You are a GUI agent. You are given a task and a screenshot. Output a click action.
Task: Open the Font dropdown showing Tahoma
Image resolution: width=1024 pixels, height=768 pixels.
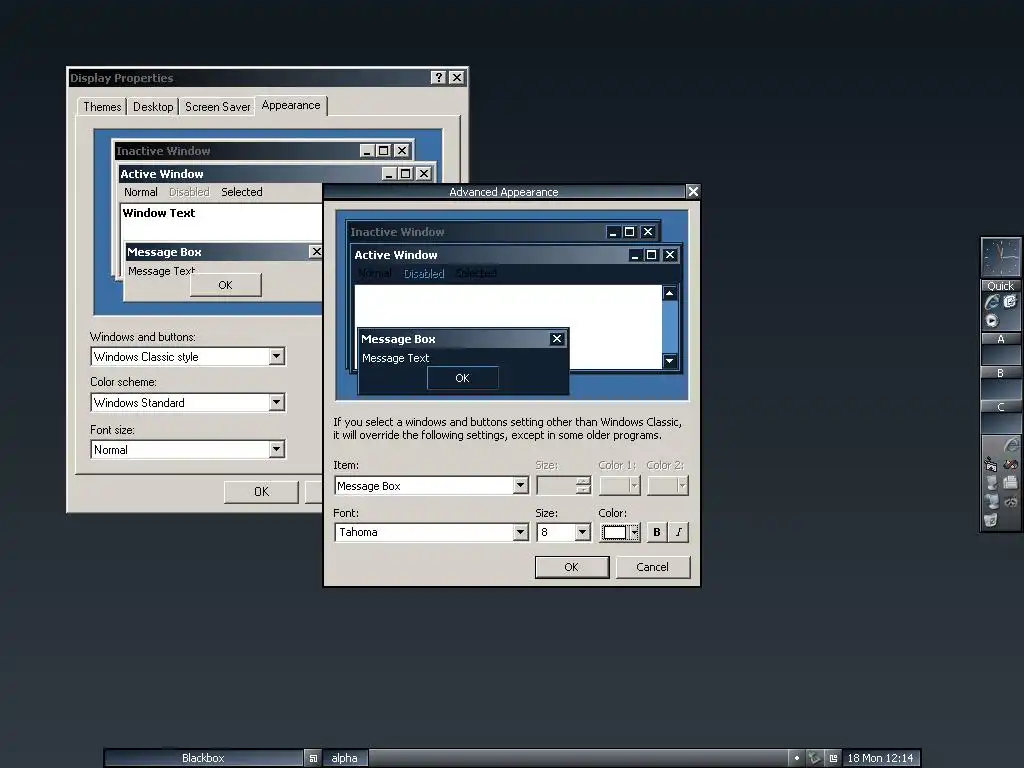[520, 532]
